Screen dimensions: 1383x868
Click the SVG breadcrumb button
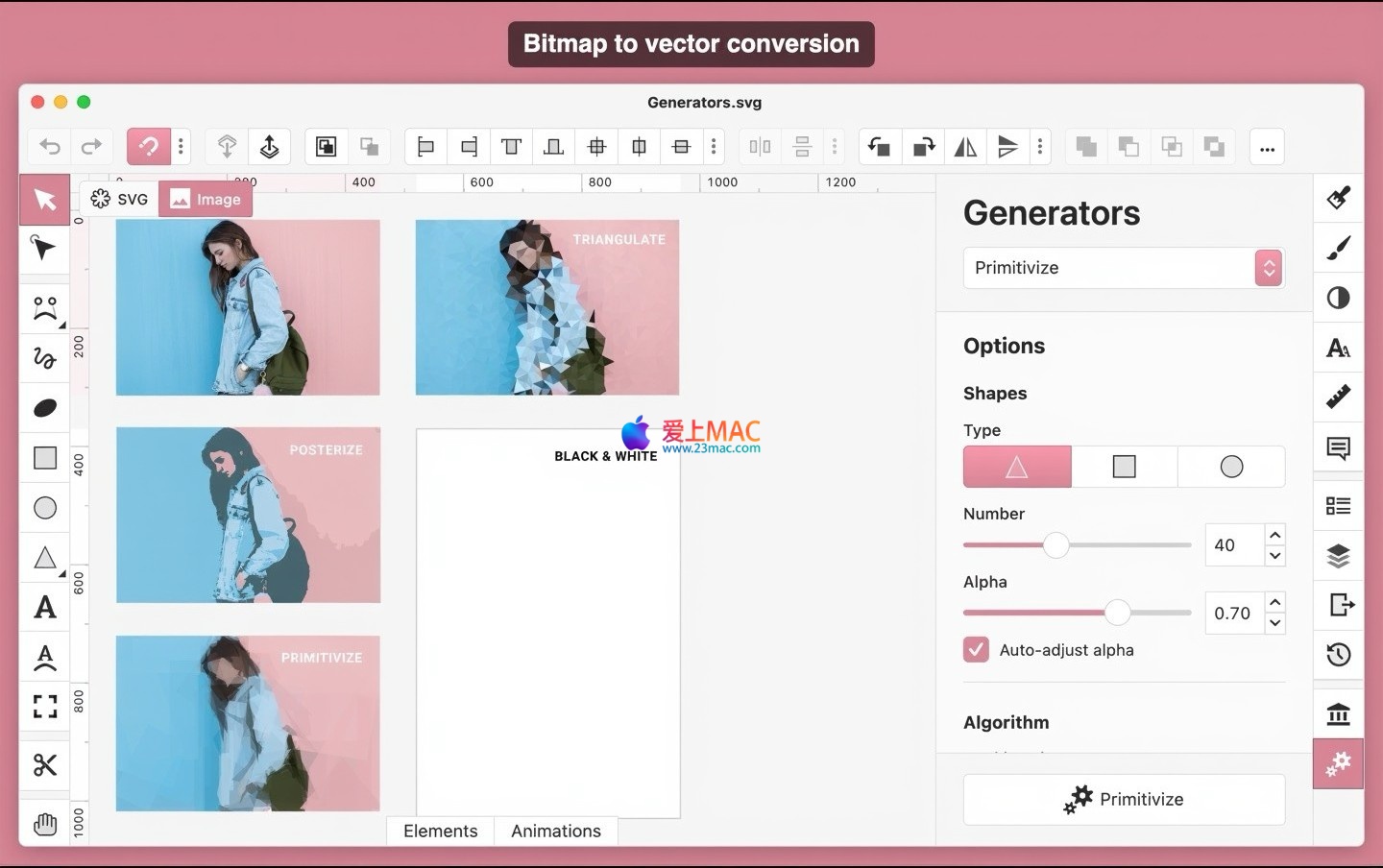120,199
